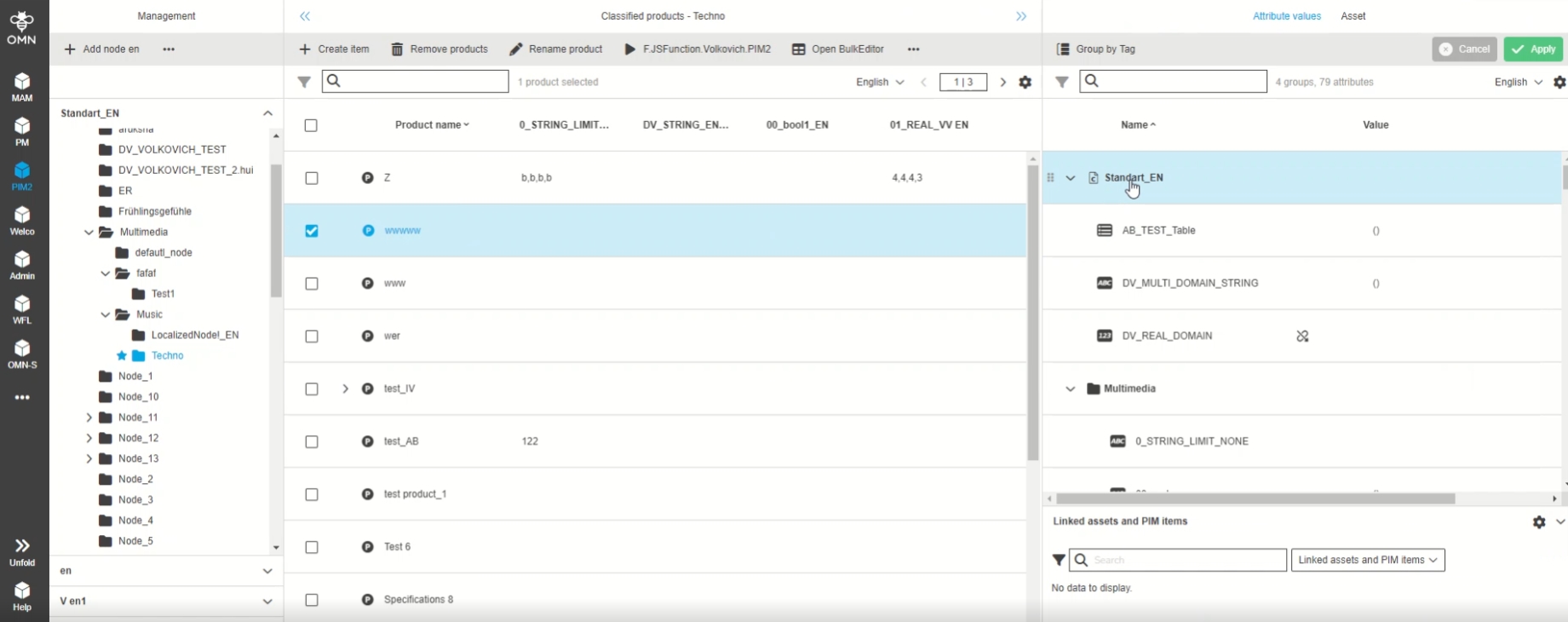Run FJSFunction.Volkovich.PIM2
The width and height of the screenshot is (1568, 622).
(x=698, y=49)
